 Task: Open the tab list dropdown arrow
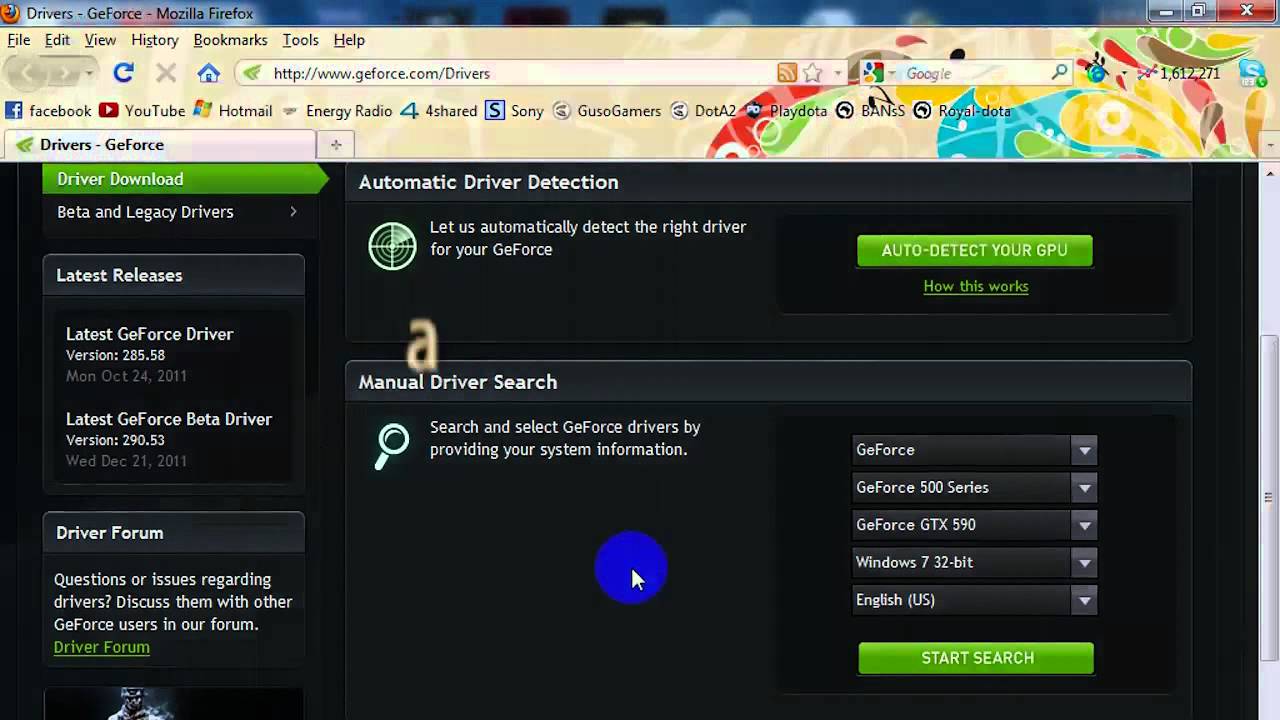coord(1270,145)
